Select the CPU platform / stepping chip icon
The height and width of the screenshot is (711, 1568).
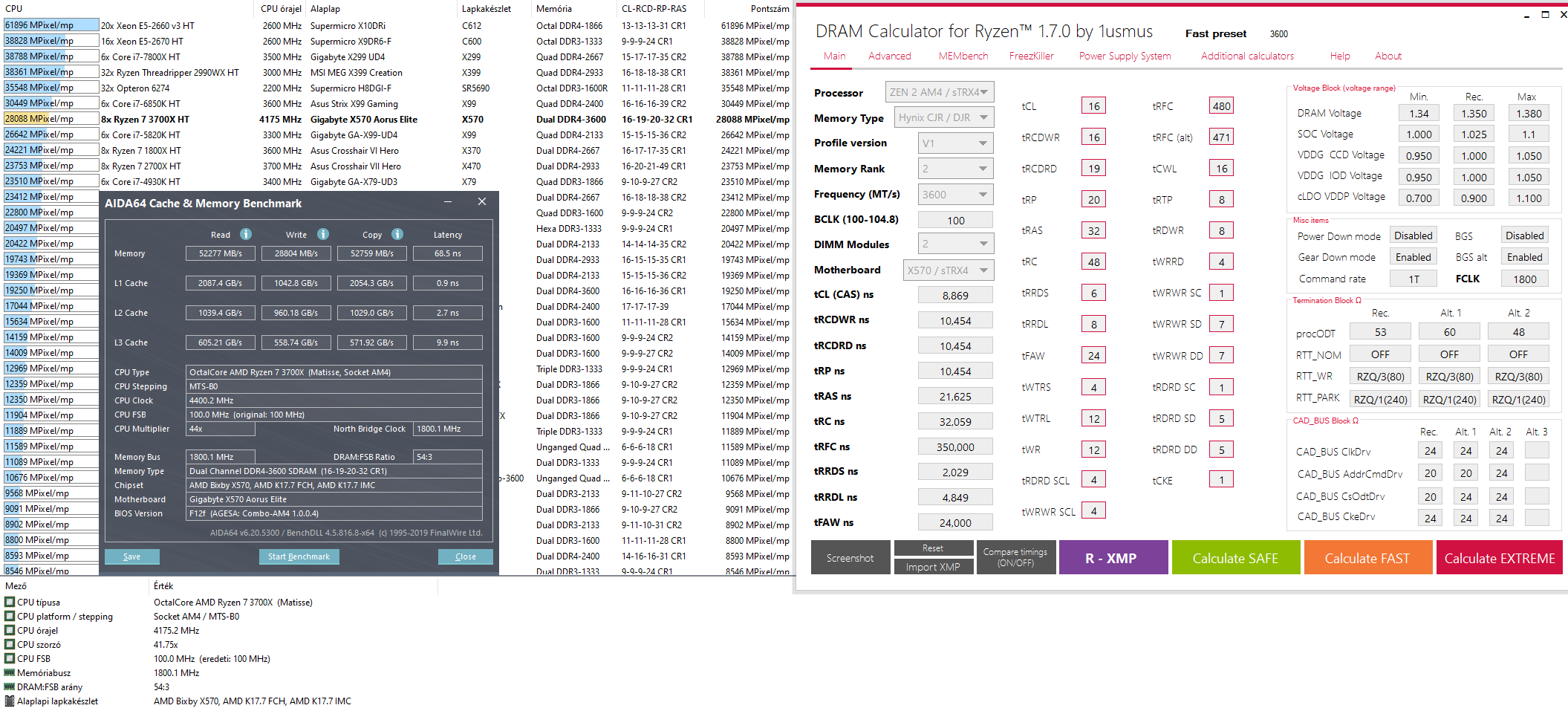10,617
